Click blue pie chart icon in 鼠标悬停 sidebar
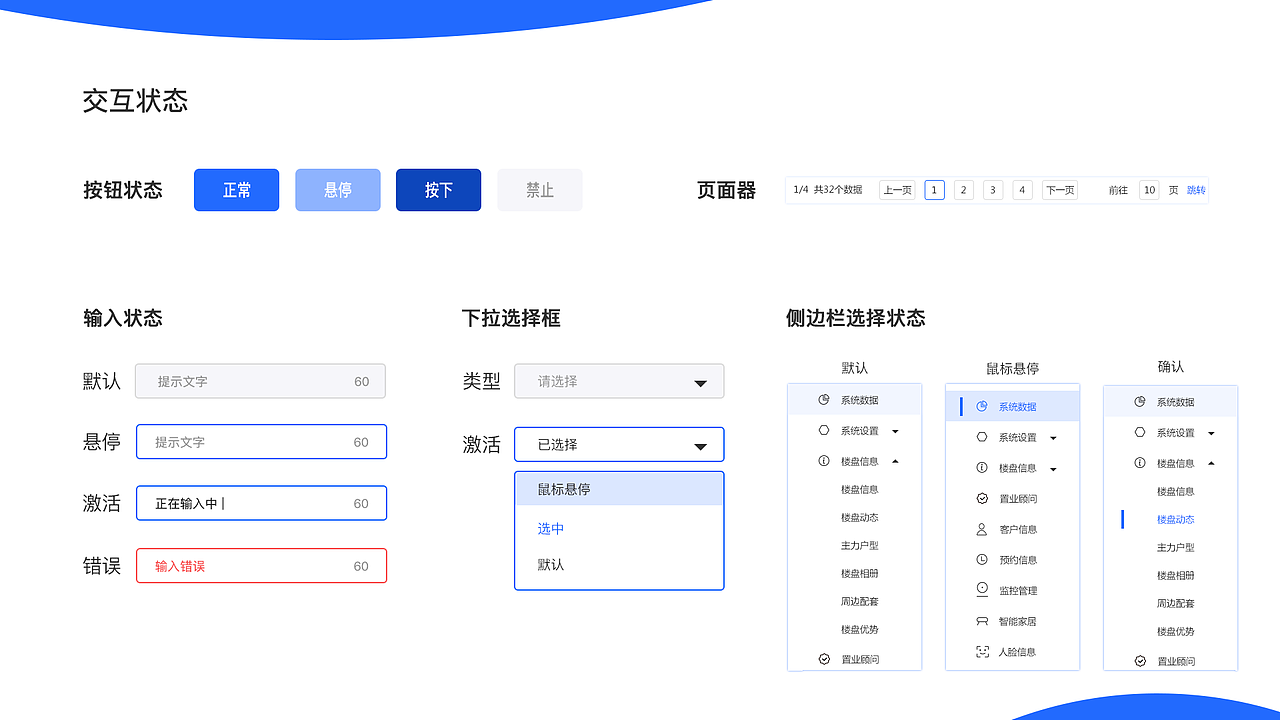Viewport: 1280px width, 720px height. tap(982, 406)
